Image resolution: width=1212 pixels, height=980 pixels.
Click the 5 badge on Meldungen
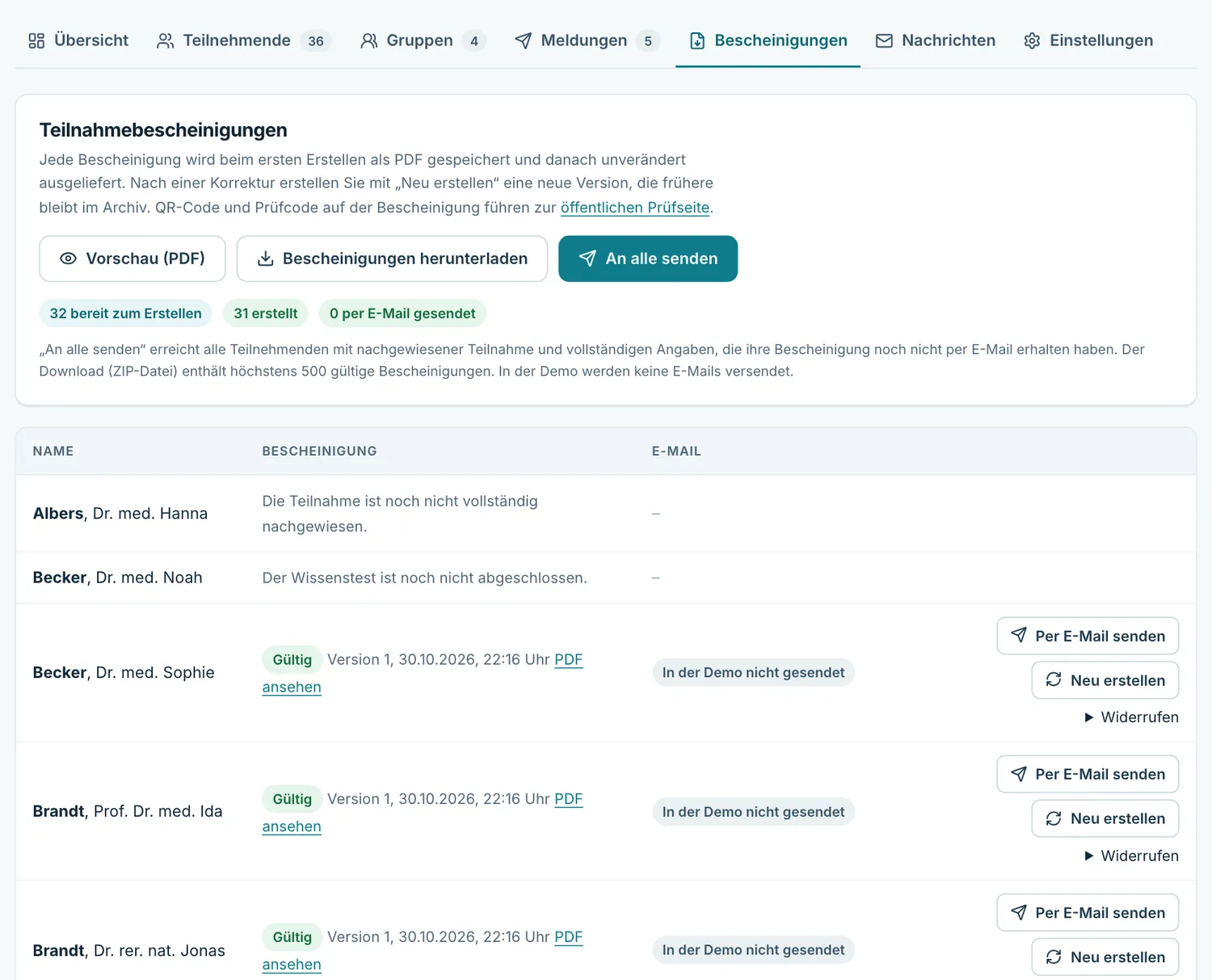(648, 41)
